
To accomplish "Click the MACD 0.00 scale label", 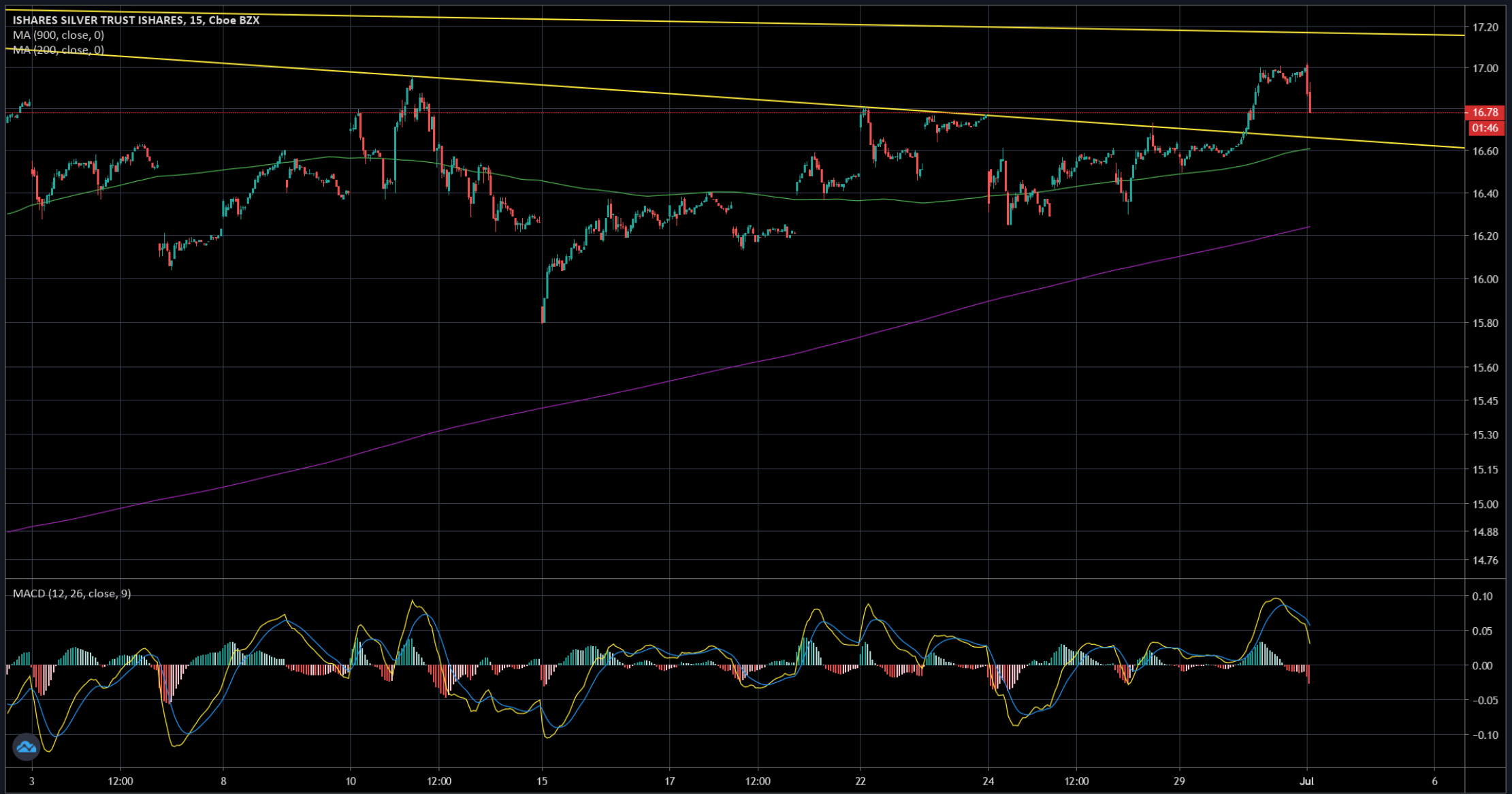I will pyautogui.click(x=1482, y=666).
